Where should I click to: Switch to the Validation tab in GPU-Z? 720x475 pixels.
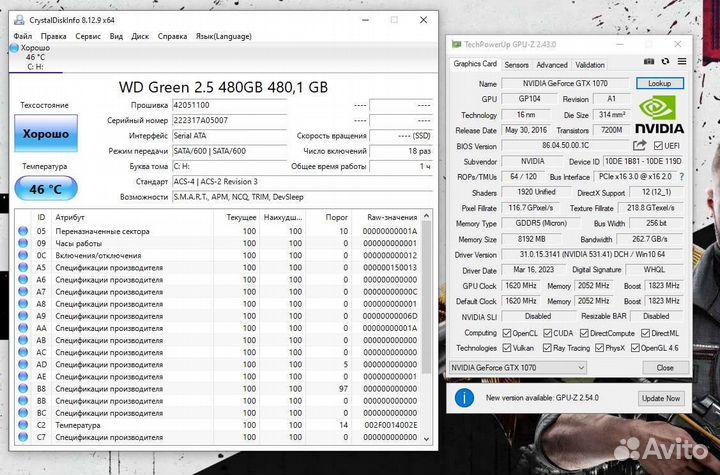click(x=590, y=65)
